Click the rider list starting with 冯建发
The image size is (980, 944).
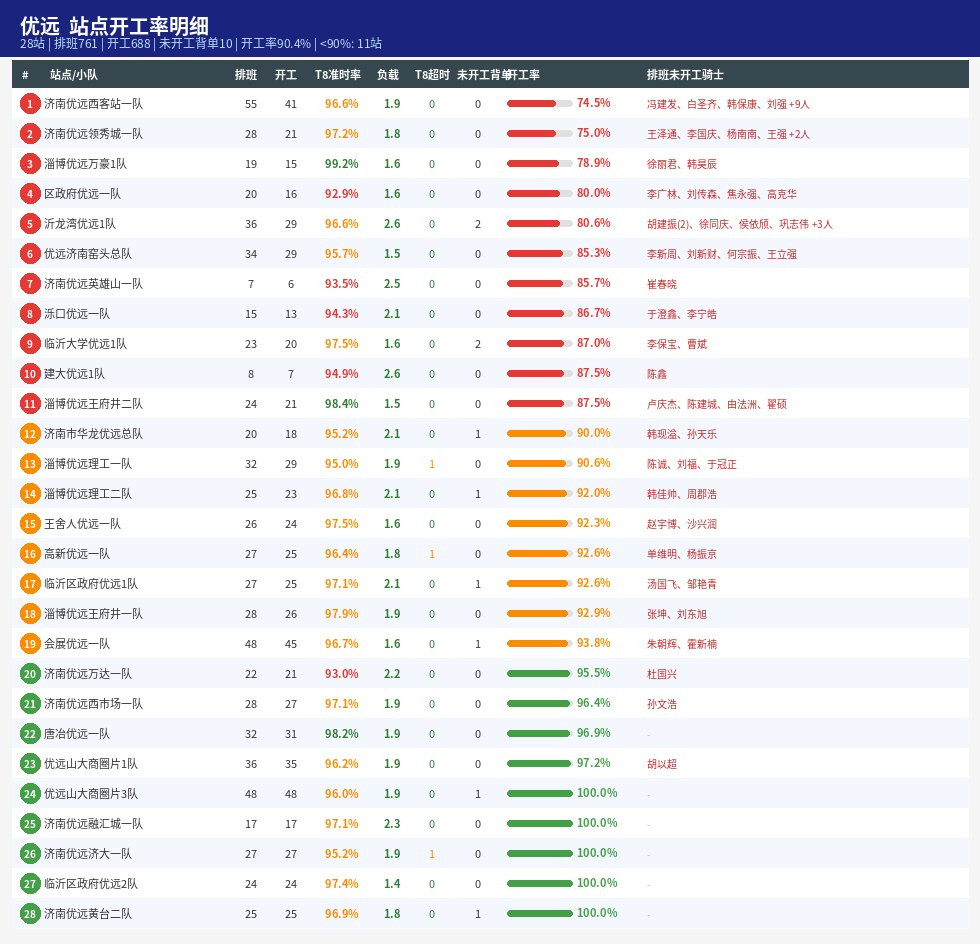[728, 104]
